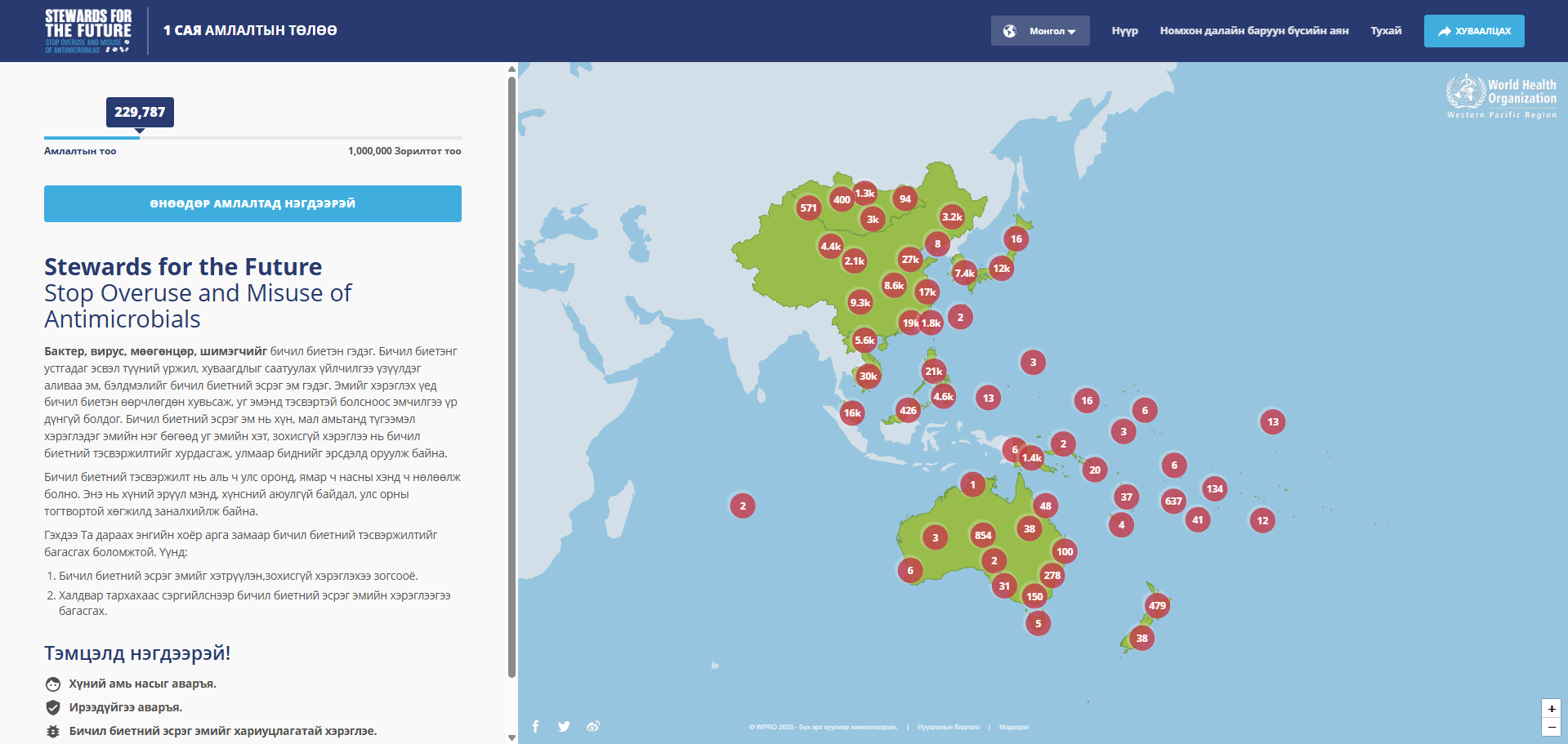1568x744 pixels.
Task: Click the ӨНӨӨДӨР АМЛАЛТАД НЭГДЭЭРЭЙ button
Action: (252, 203)
